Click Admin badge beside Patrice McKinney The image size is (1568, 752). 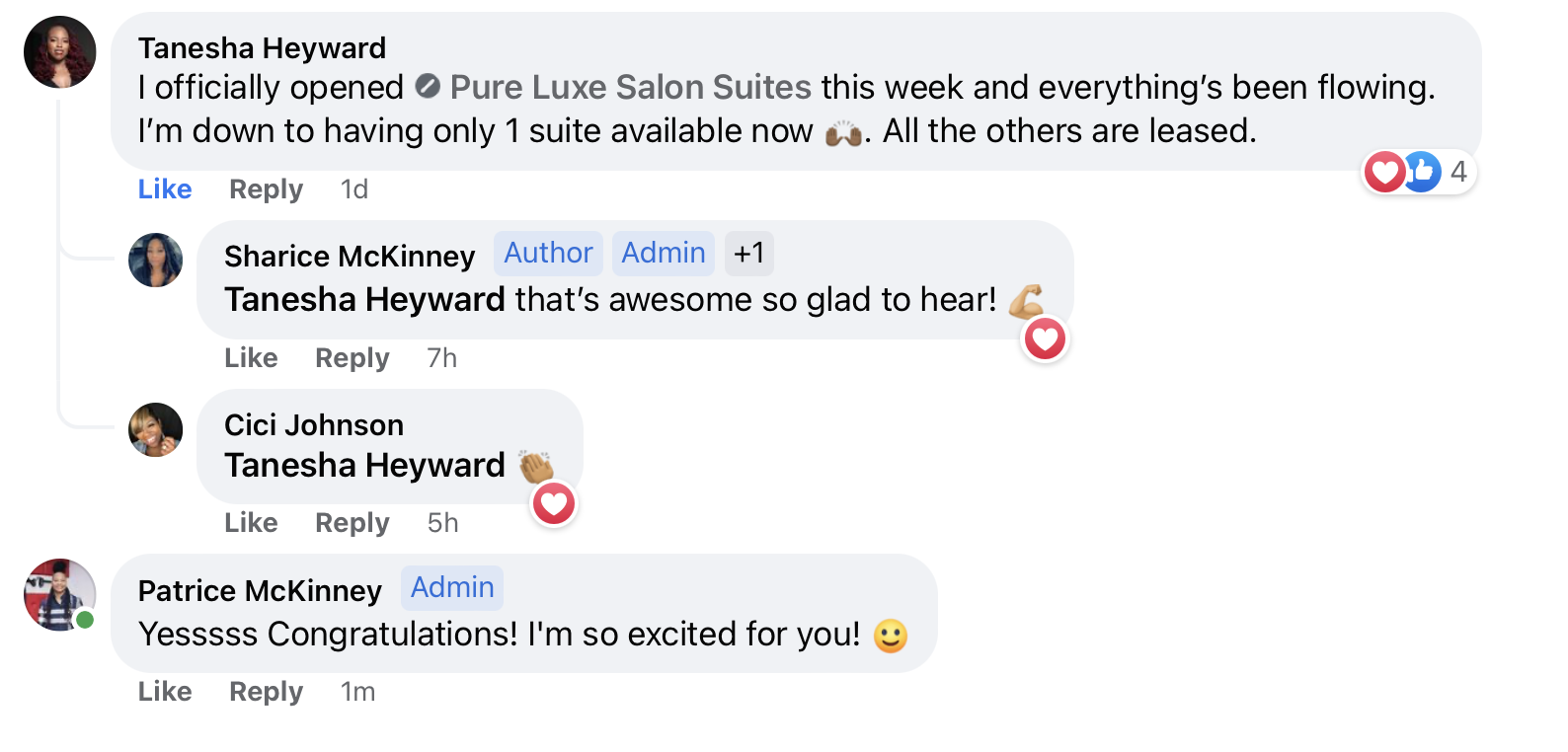click(x=452, y=588)
